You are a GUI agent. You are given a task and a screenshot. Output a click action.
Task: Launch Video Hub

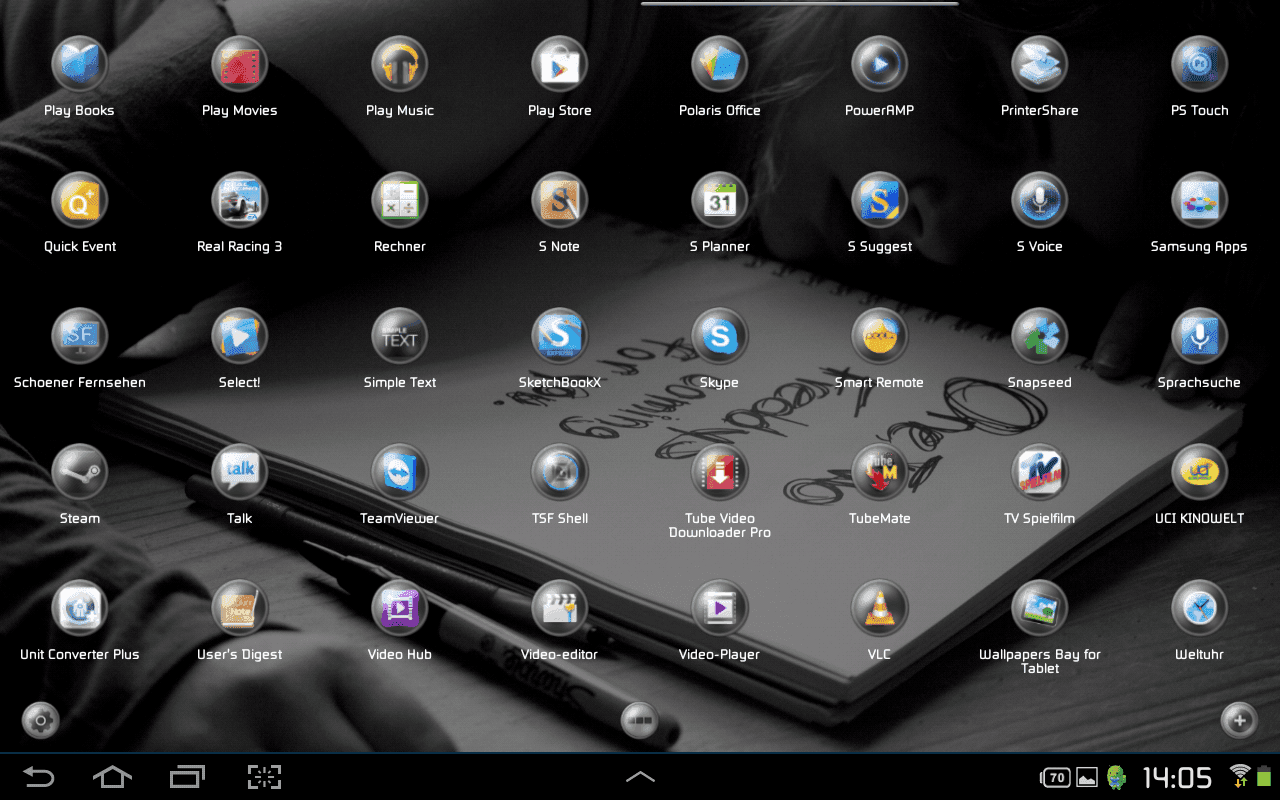pyautogui.click(x=400, y=609)
